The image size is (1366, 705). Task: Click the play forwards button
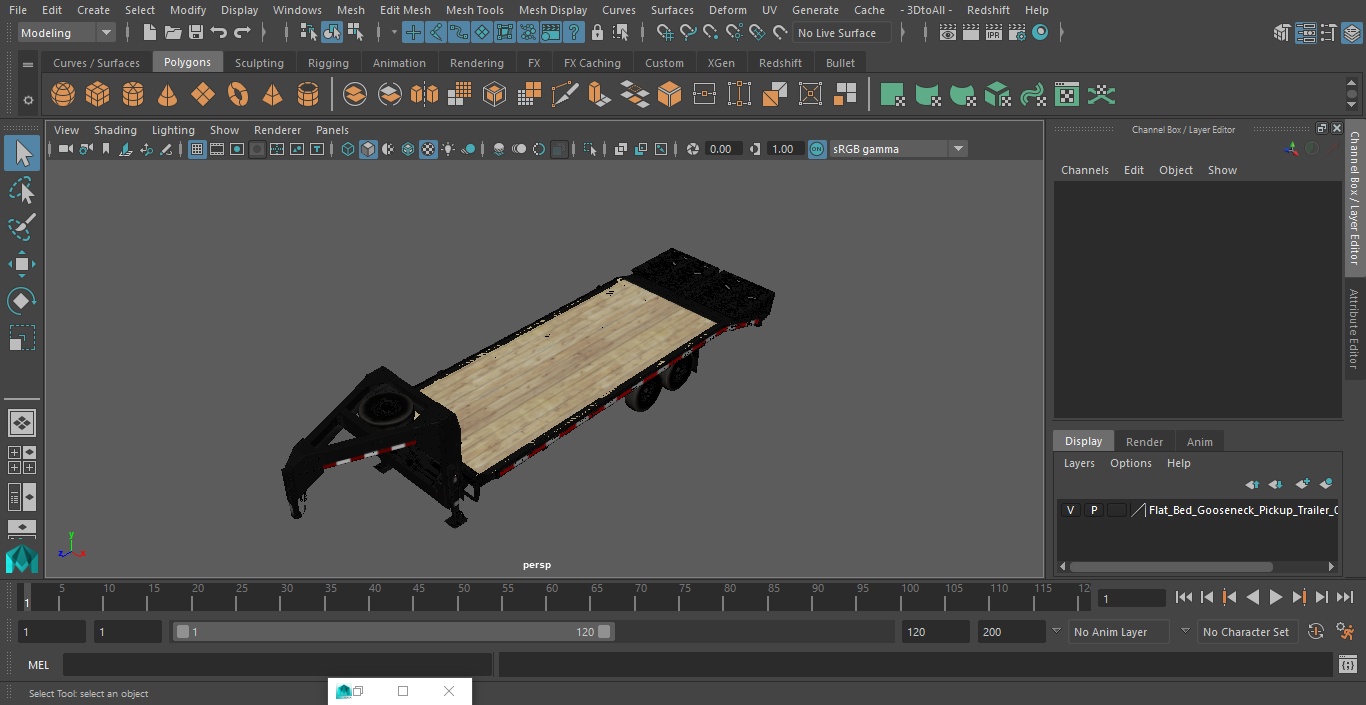click(1276, 597)
